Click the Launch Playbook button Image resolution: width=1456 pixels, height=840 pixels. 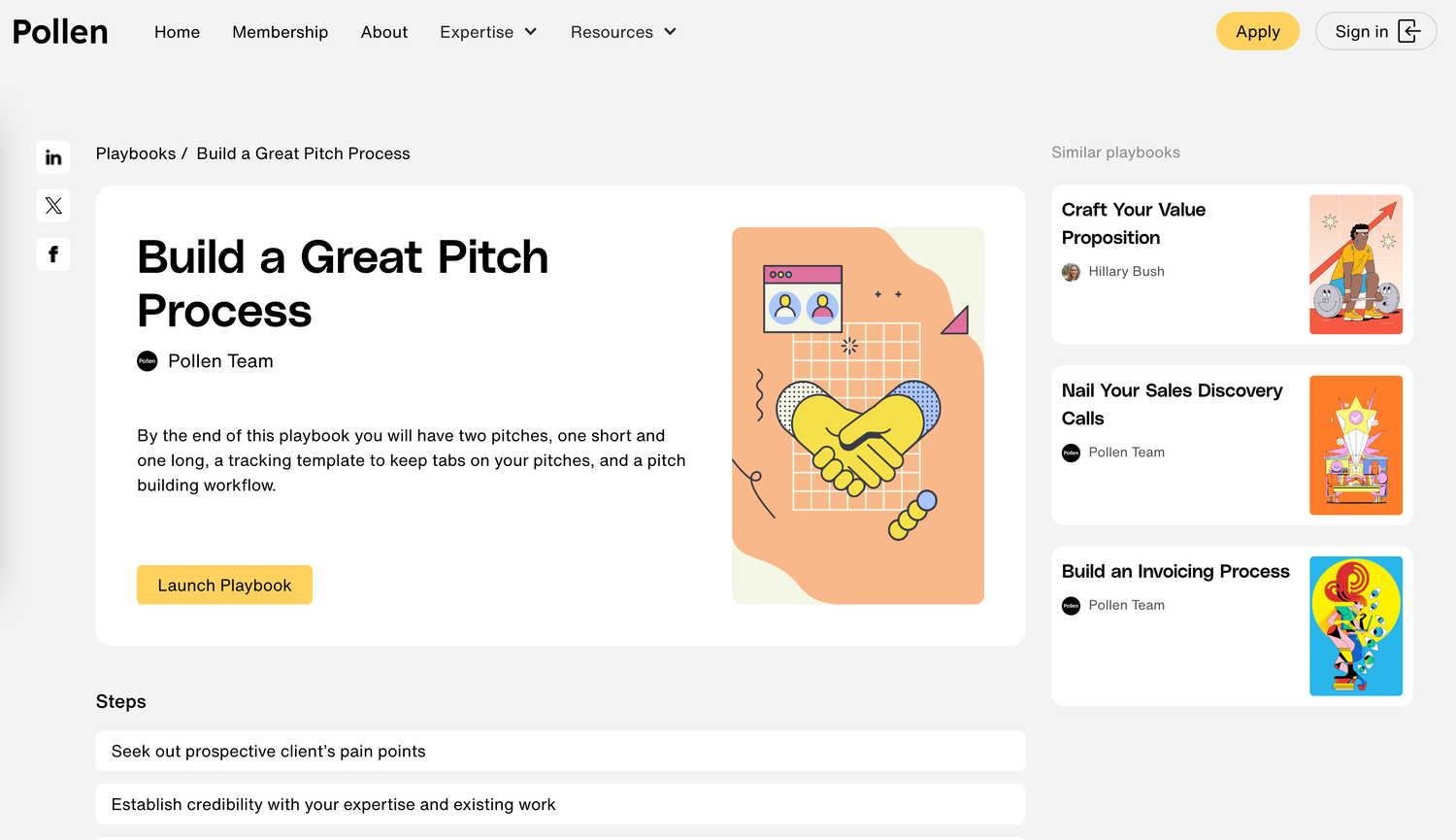point(224,585)
